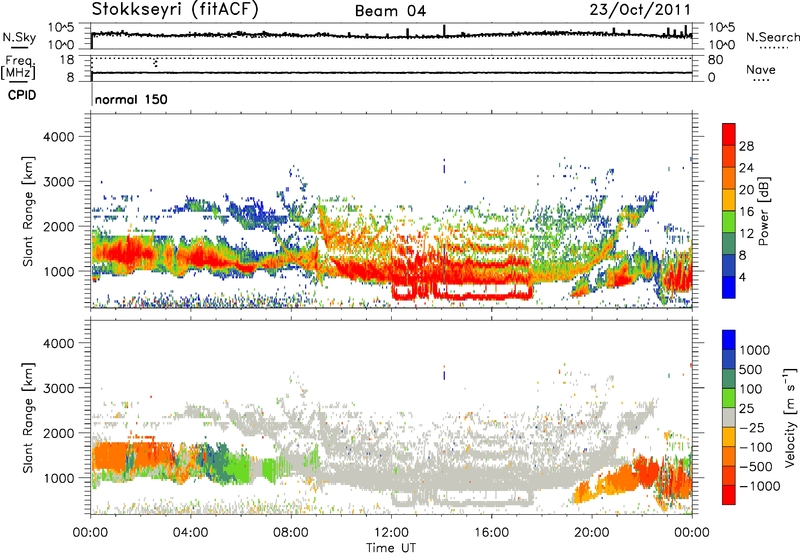The image size is (800, 554).
Task: Click the 'Velocity [m s-1]' color bar title
Action: coord(790,417)
